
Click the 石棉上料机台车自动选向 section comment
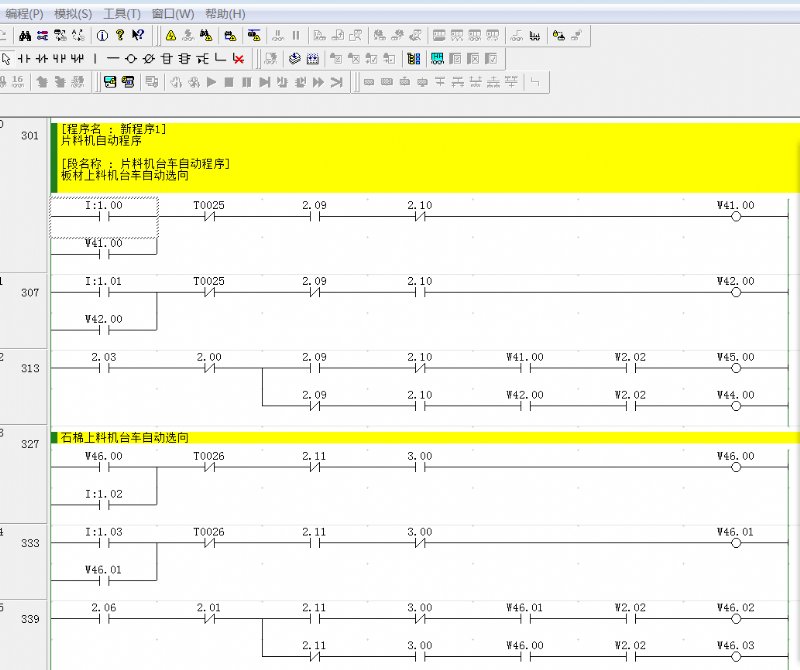point(126,437)
